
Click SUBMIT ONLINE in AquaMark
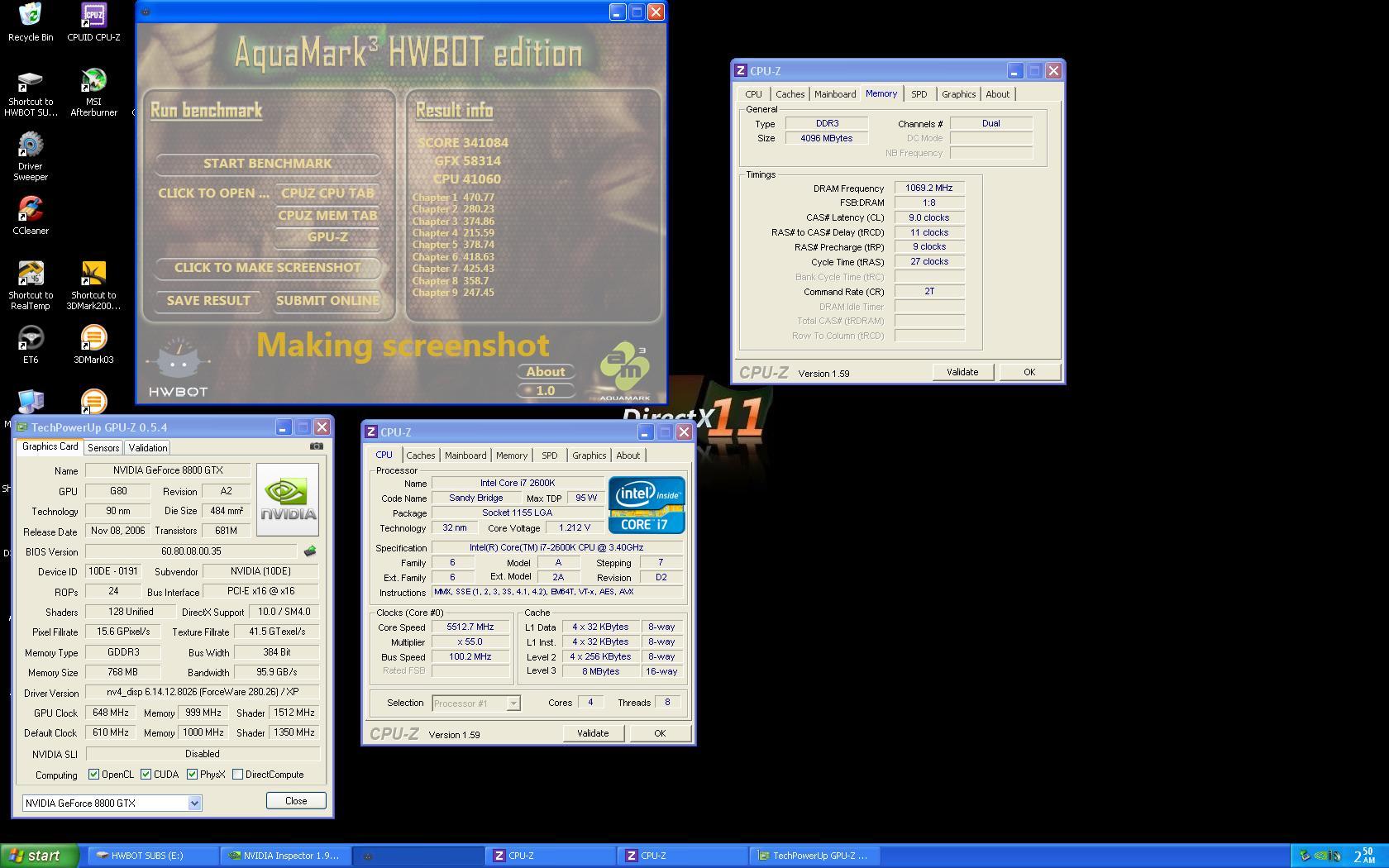tap(327, 301)
